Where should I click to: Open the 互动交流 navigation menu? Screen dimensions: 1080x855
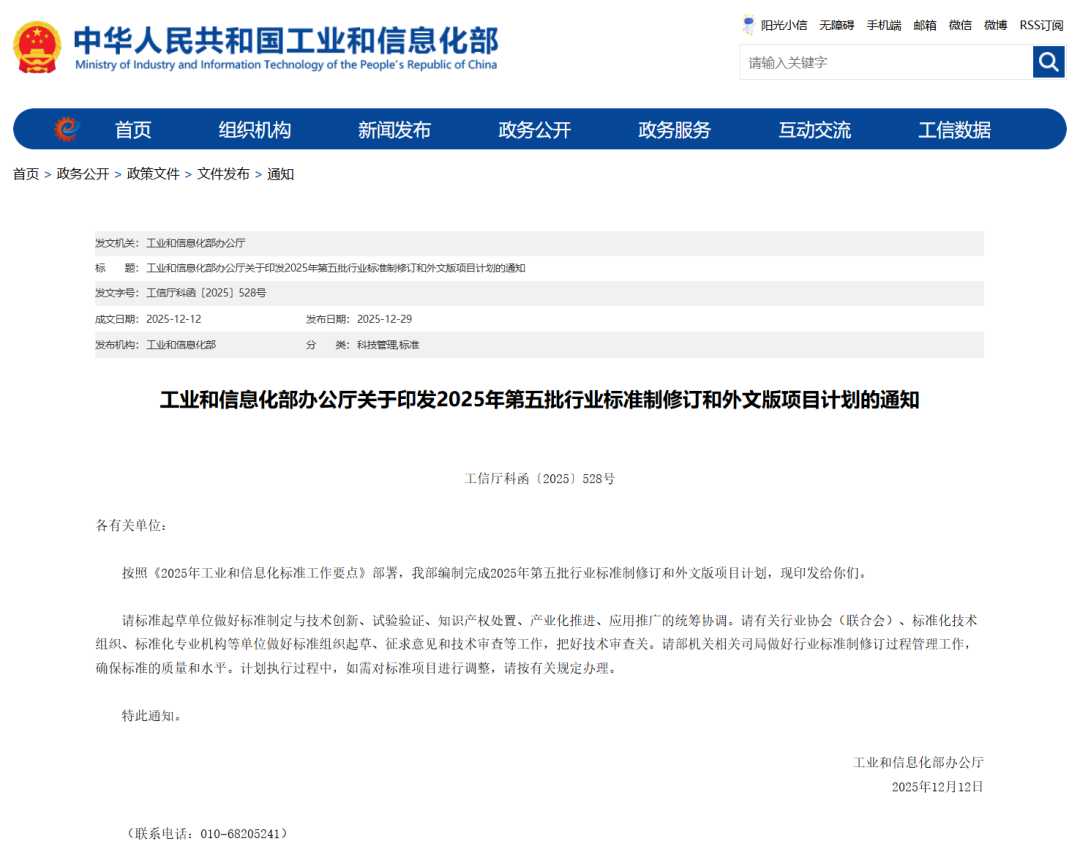point(815,129)
